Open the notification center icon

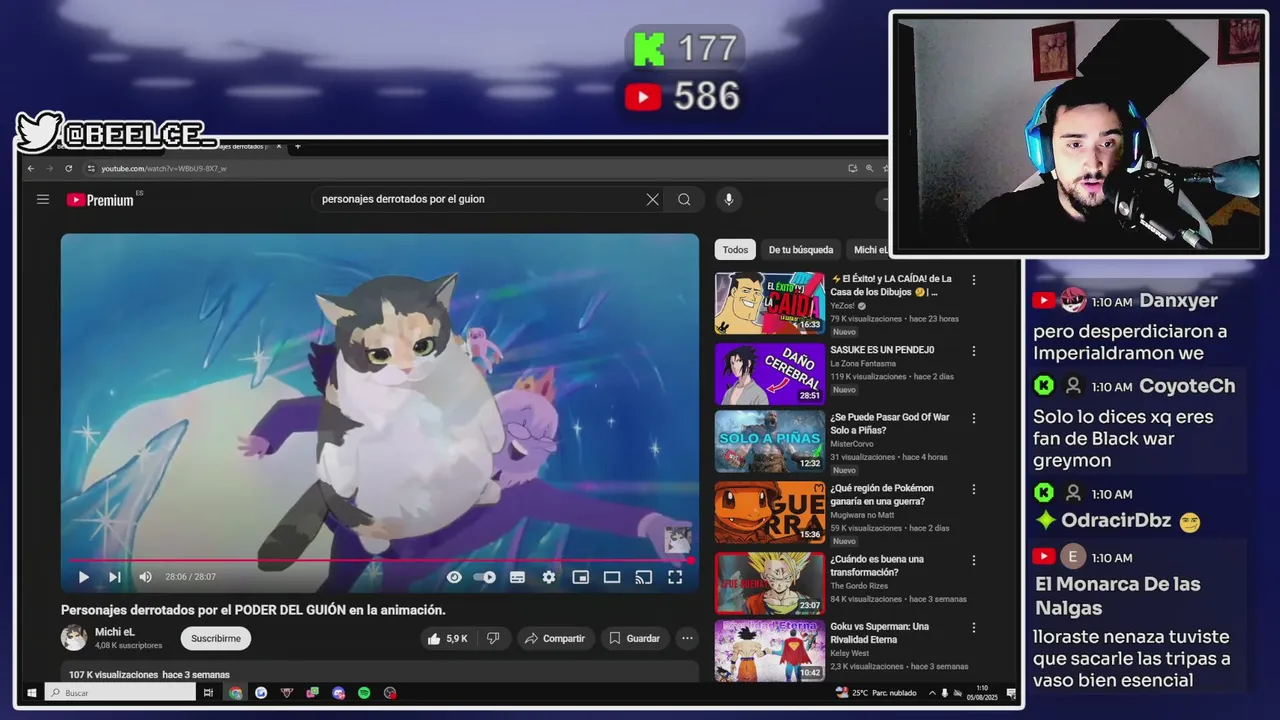[1011, 693]
